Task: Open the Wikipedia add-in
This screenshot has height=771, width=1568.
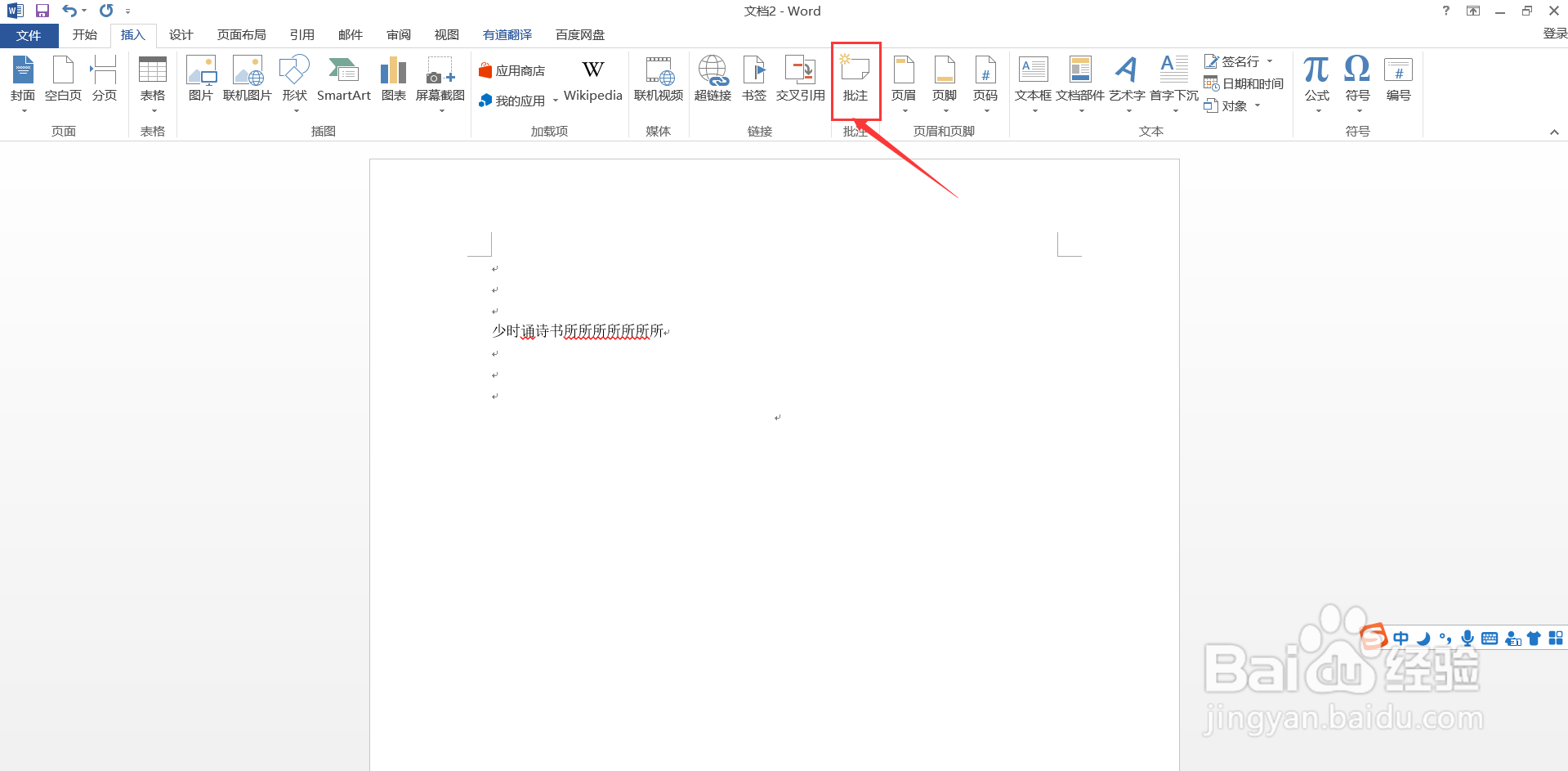Action: [x=593, y=79]
